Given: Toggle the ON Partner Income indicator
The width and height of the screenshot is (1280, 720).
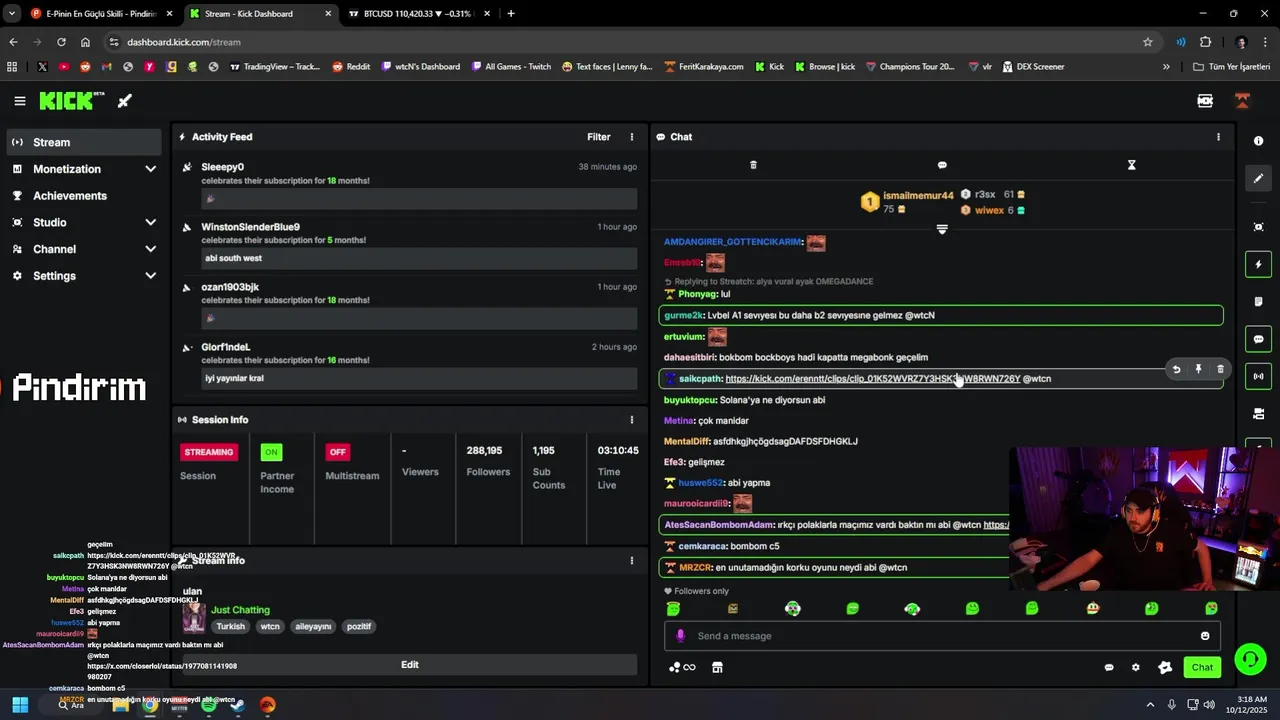Looking at the screenshot, I should click(271, 452).
